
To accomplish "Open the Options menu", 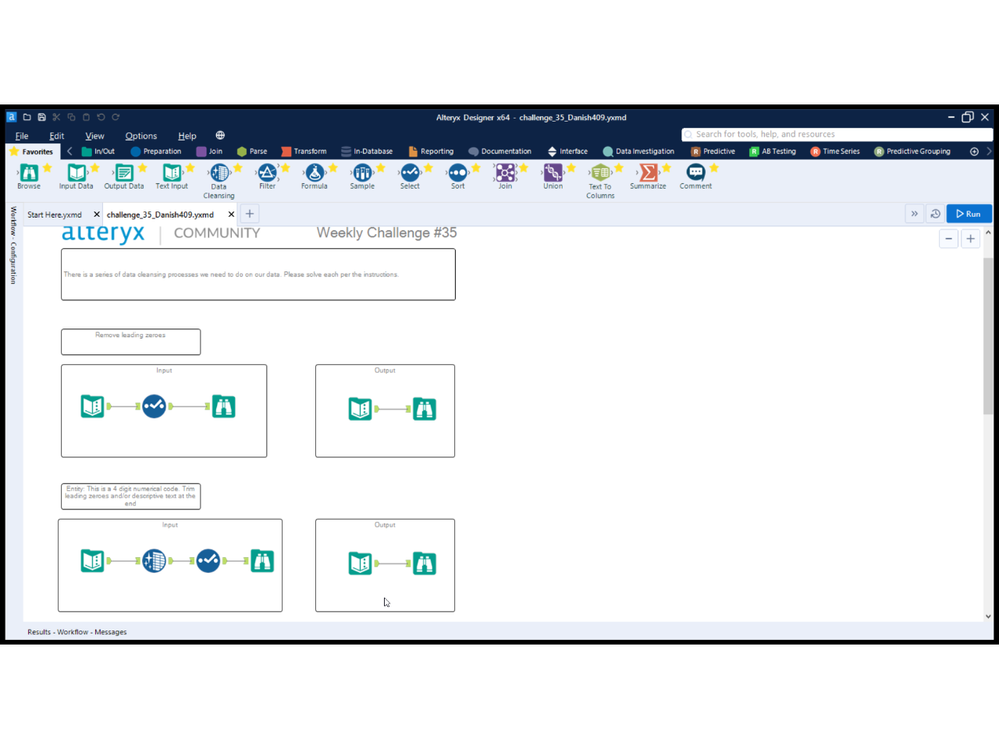I will [x=141, y=136].
